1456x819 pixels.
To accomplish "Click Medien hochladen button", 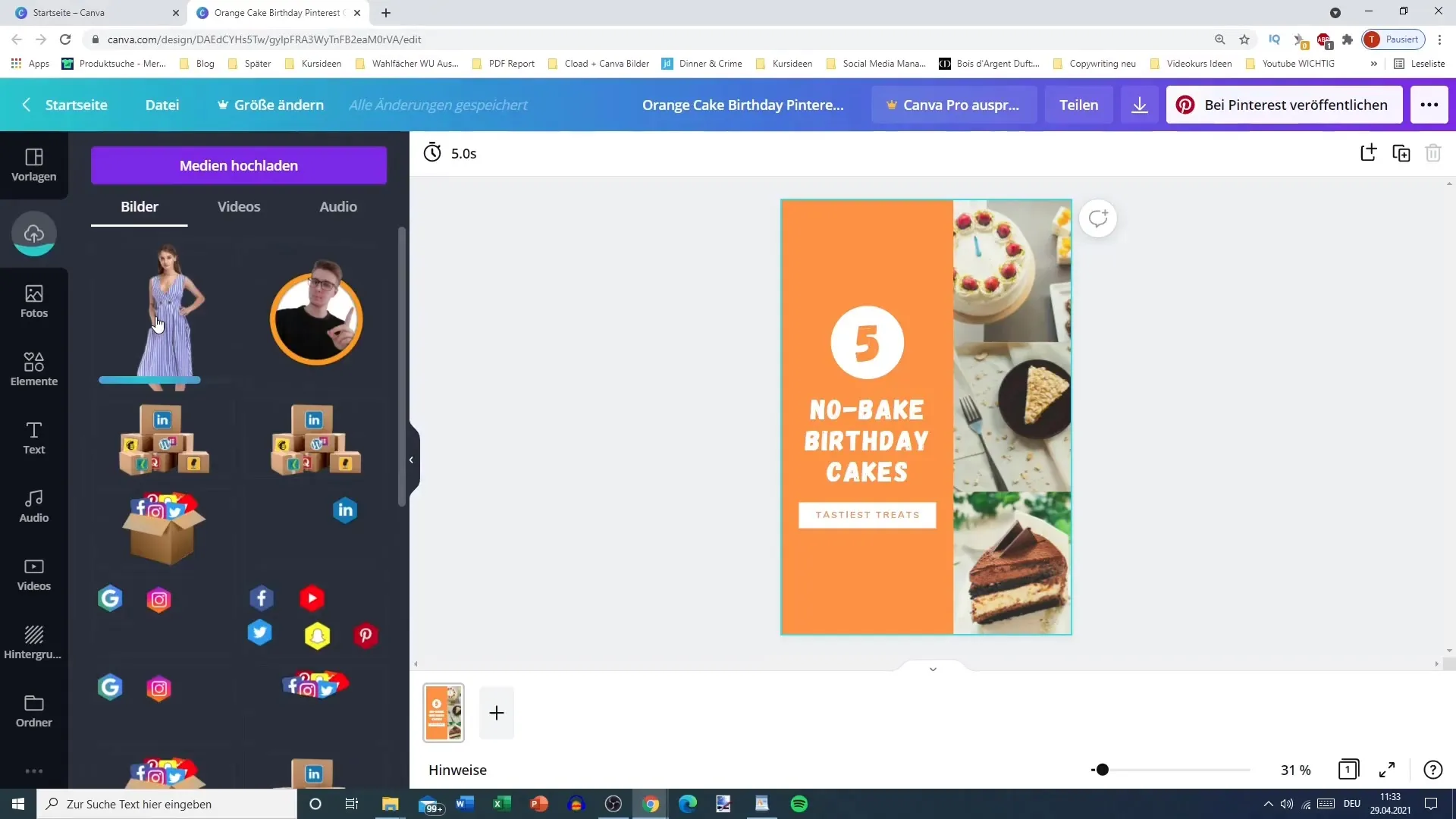I will [x=239, y=165].
